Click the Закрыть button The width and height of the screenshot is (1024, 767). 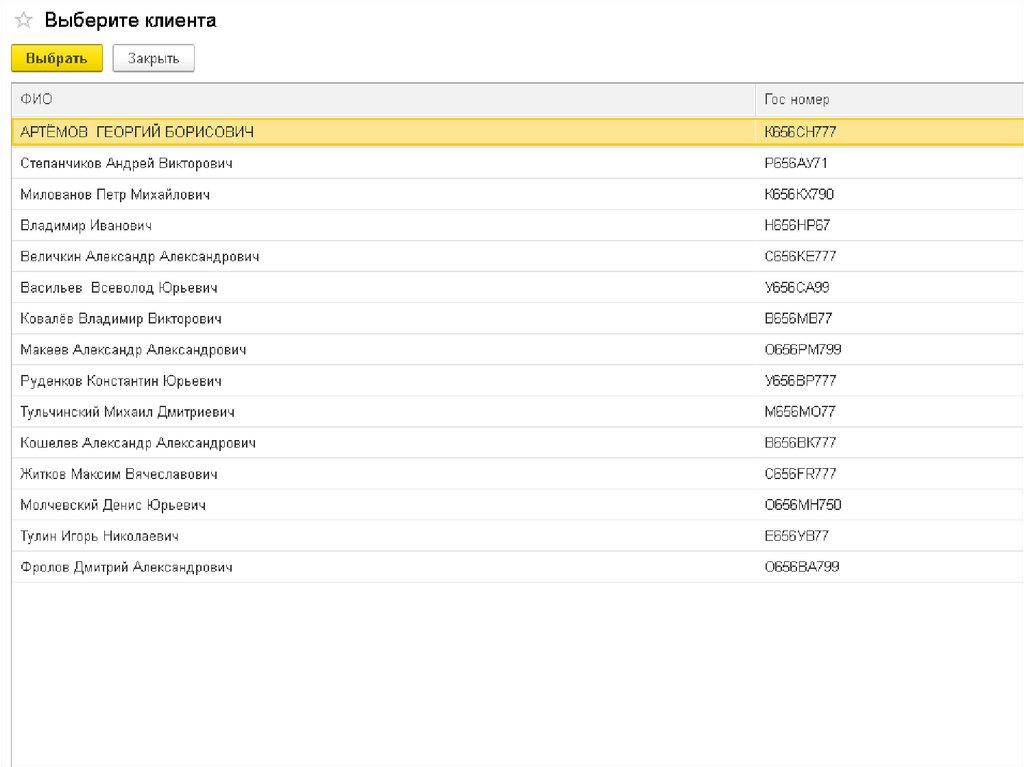(x=153, y=59)
